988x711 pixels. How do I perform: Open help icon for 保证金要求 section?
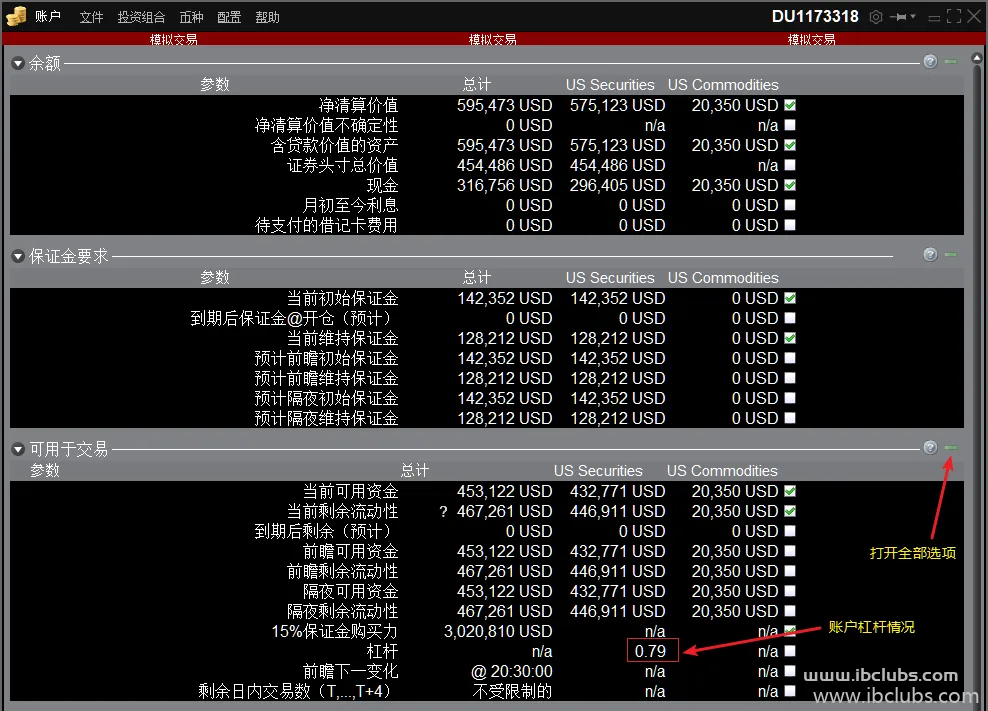click(930, 255)
